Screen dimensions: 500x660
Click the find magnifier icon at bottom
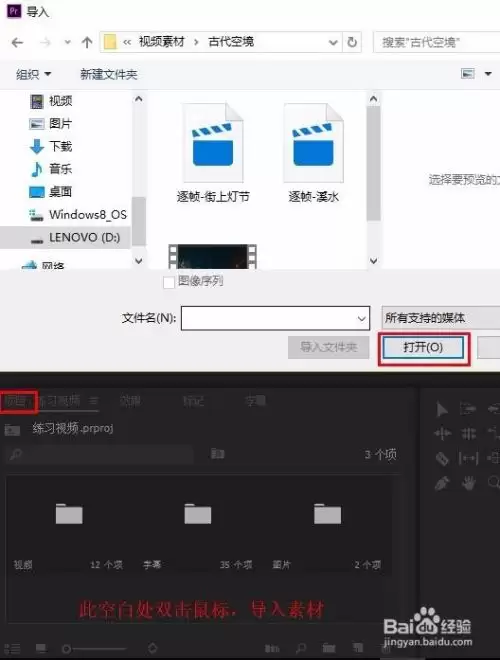[x=301, y=648]
